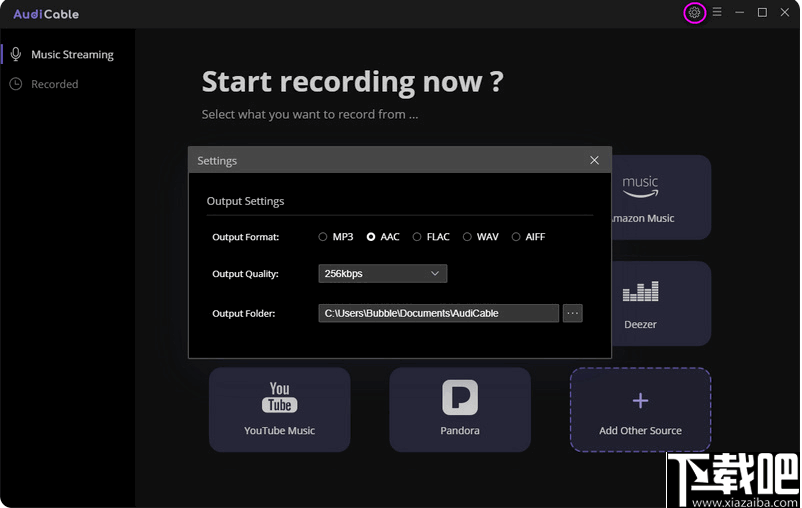The height and width of the screenshot is (508, 802).
Task: Click the Settings dialog title
Action: coord(217,161)
